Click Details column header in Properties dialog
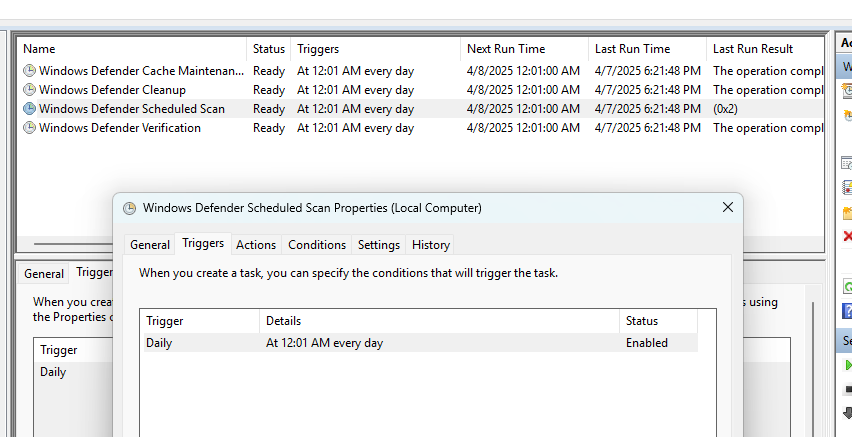 pos(439,321)
